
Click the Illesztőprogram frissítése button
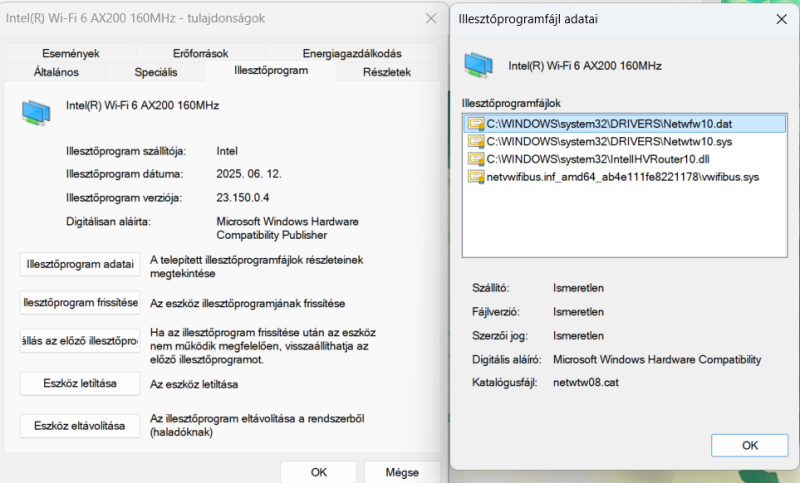tap(80, 302)
